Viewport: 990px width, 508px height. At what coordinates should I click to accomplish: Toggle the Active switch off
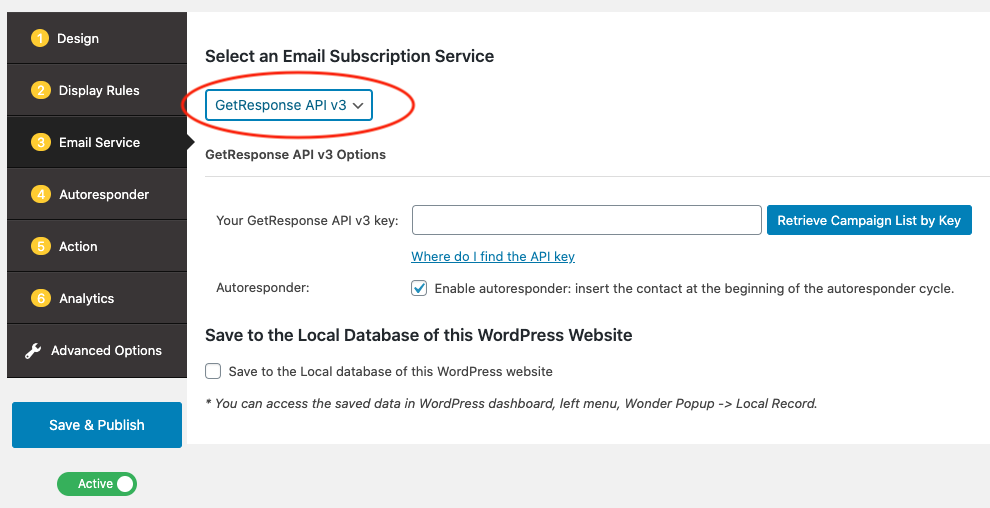[x=97, y=484]
